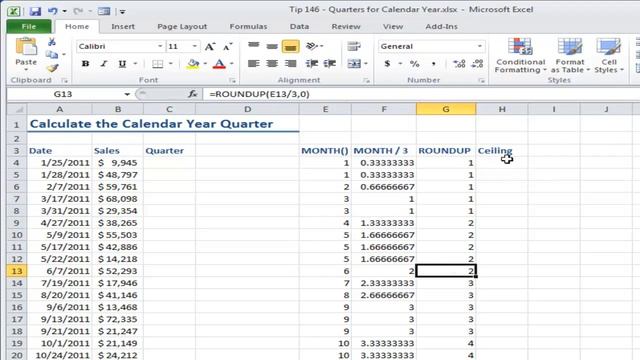Open Cell Styles gallery
The height and width of the screenshot is (360, 640).
pyautogui.click(x=609, y=56)
